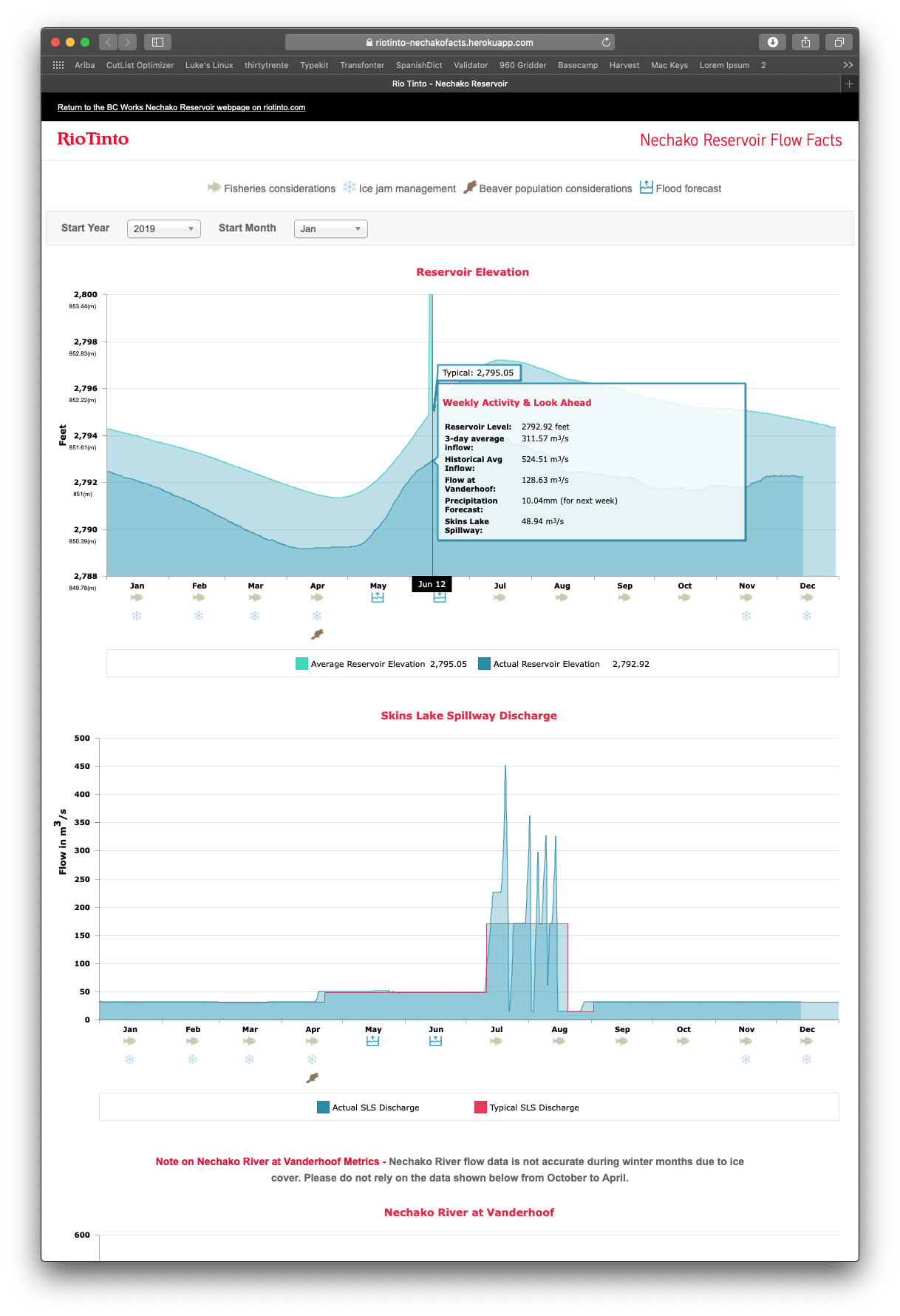Open the Start Month dropdown
The height and width of the screenshot is (1316, 900).
(330, 228)
